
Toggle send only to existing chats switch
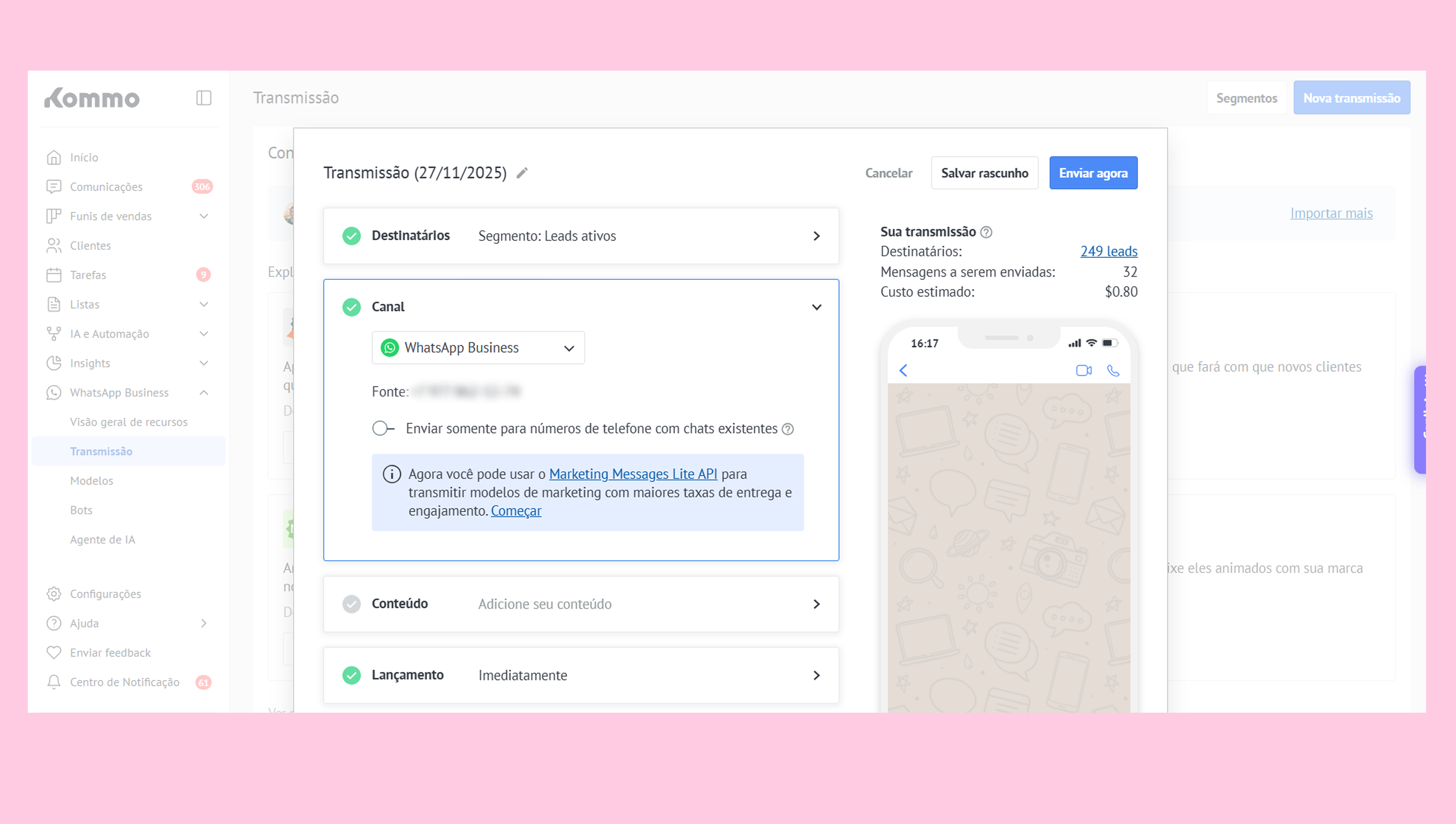point(383,429)
